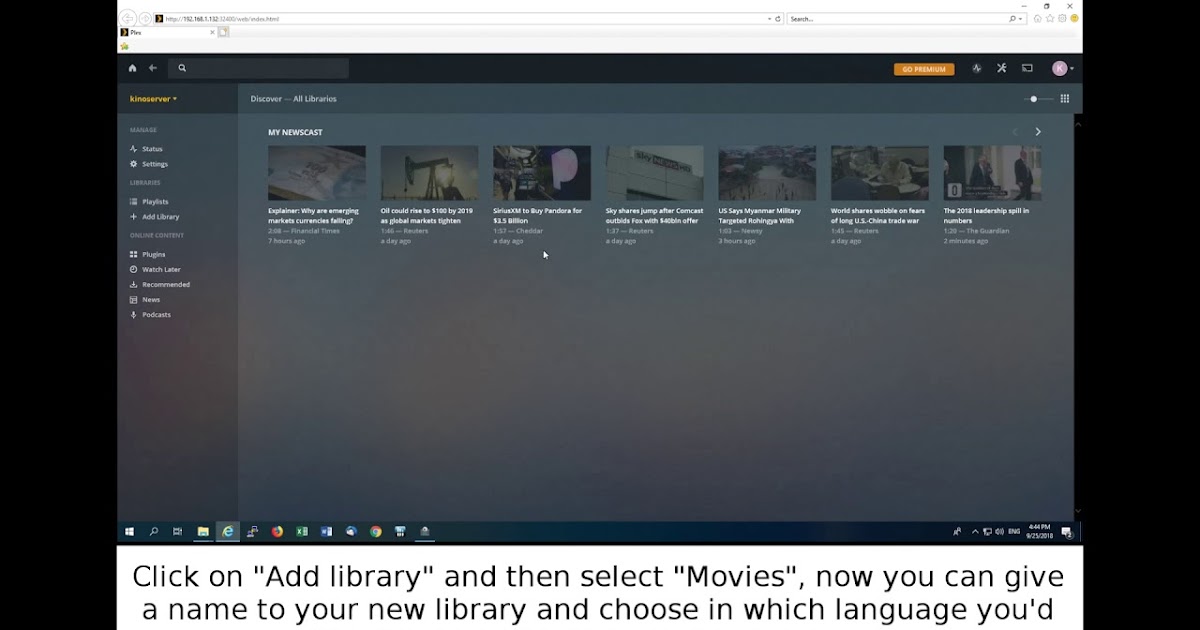Image resolution: width=1200 pixels, height=630 pixels.
Task: Click Plex back arrow in top bar
Action: coord(153,68)
